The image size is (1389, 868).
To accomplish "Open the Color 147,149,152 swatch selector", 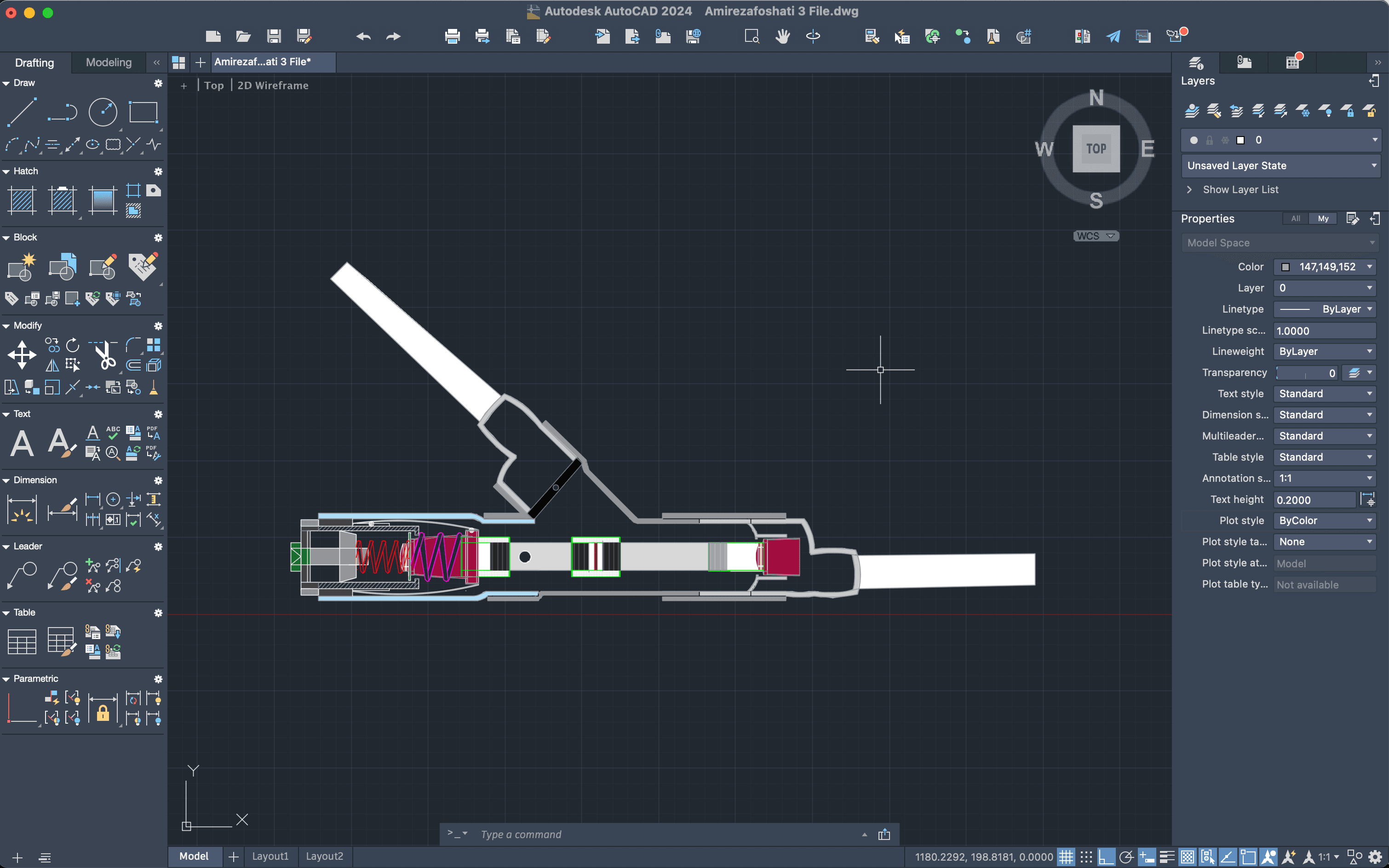I will (x=1324, y=267).
